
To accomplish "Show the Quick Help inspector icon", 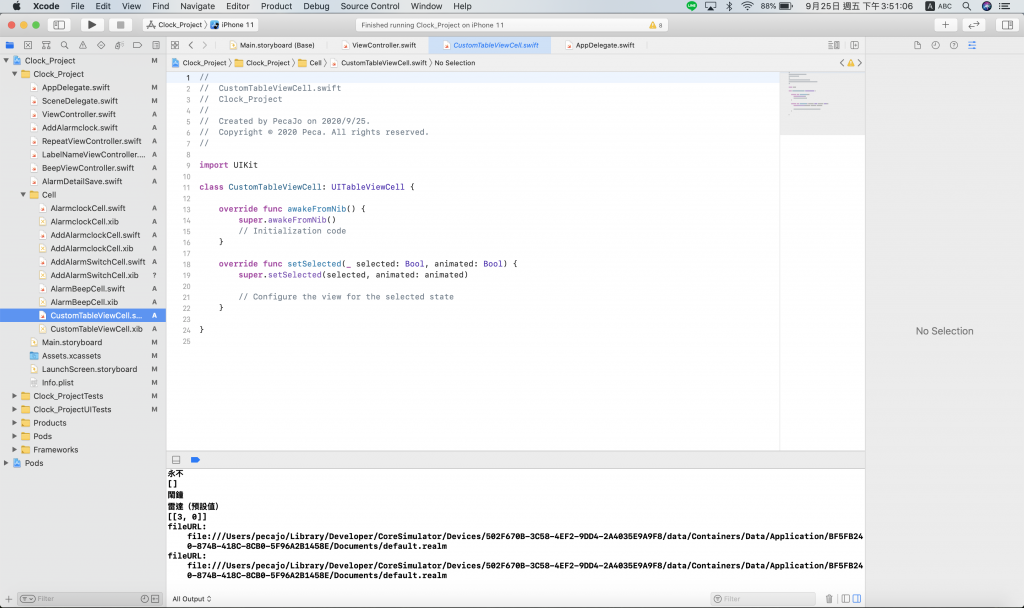I will [x=953, y=45].
